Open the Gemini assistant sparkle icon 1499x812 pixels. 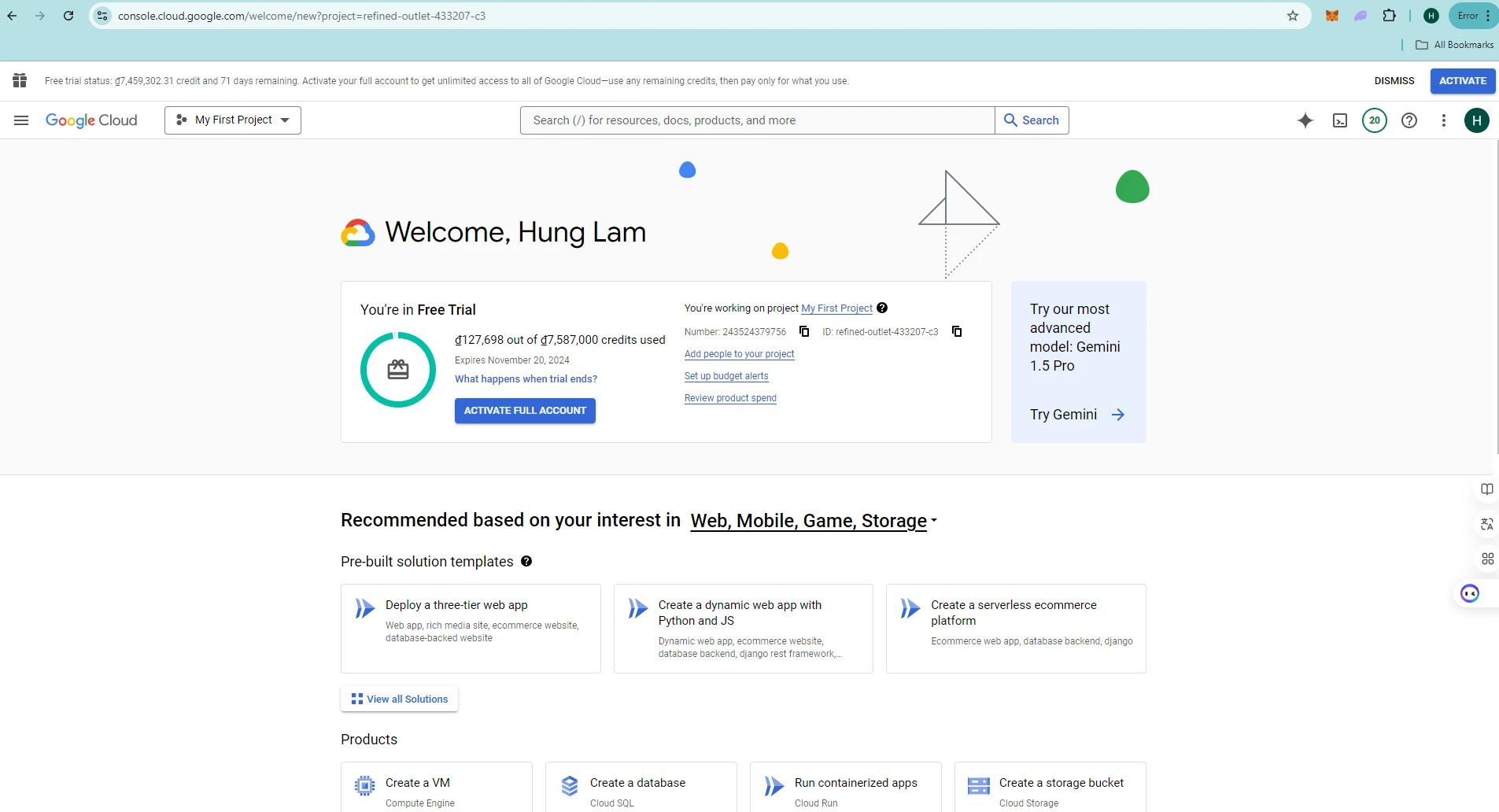pyautogui.click(x=1305, y=120)
